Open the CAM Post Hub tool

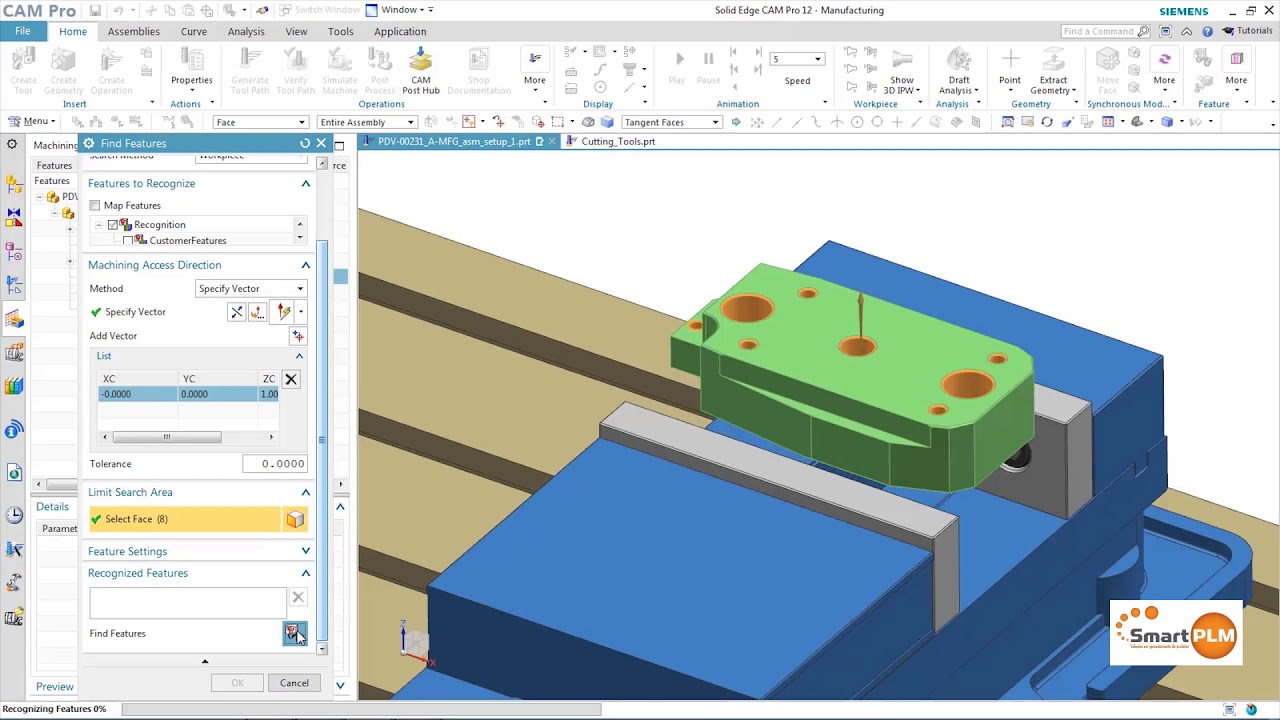tap(421, 70)
